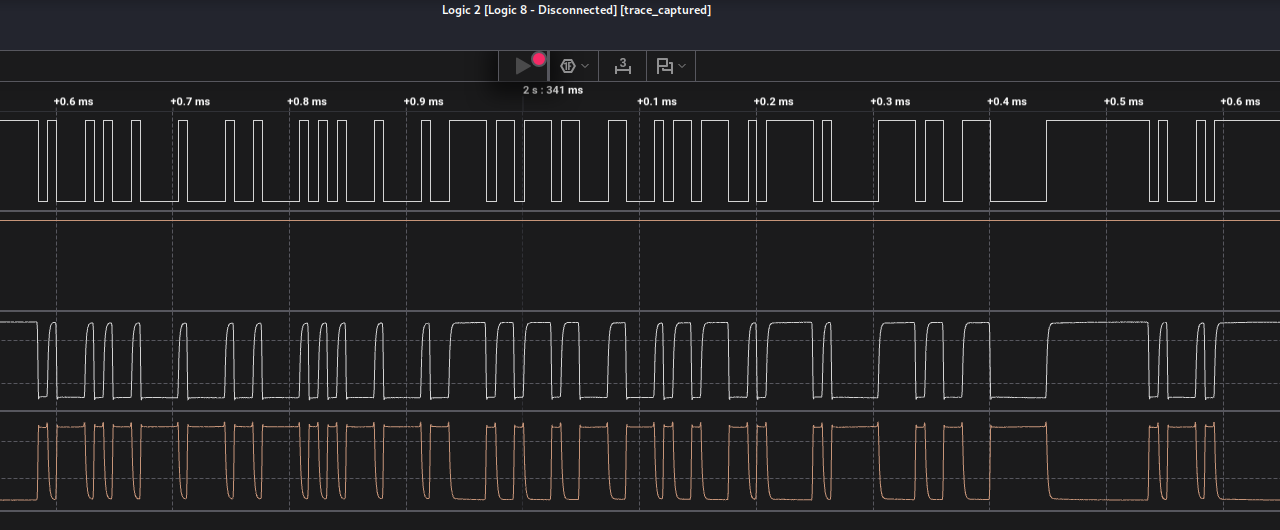Click the white digital square-wave trace
1280x530 pixels.
click(x=640, y=161)
